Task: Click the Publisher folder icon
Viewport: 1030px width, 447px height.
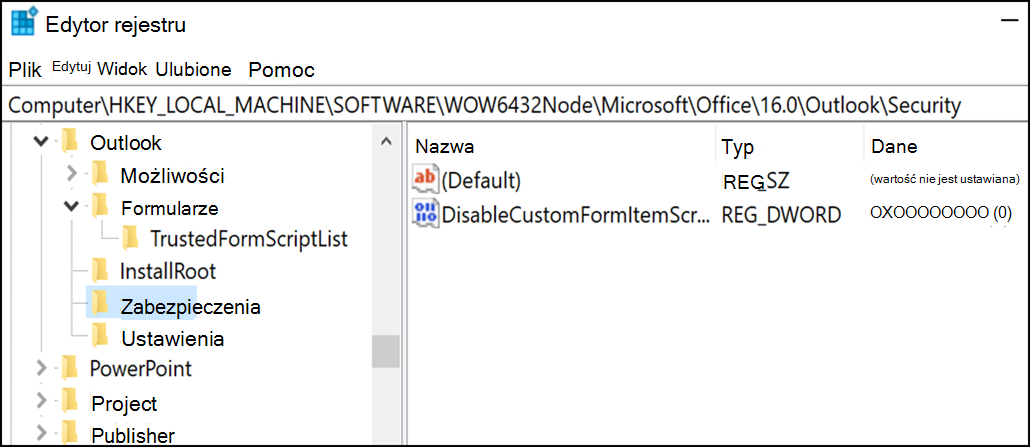Action: click(70, 433)
